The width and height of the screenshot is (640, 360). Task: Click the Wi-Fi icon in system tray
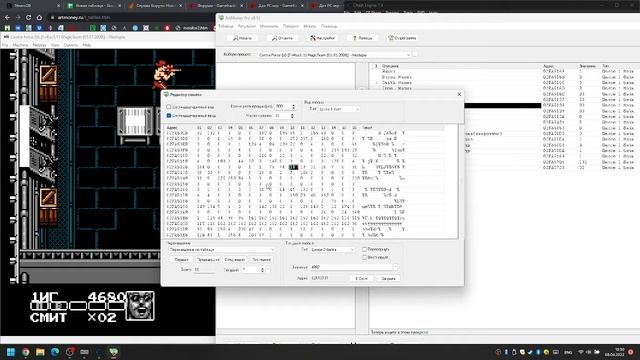coord(581,352)
